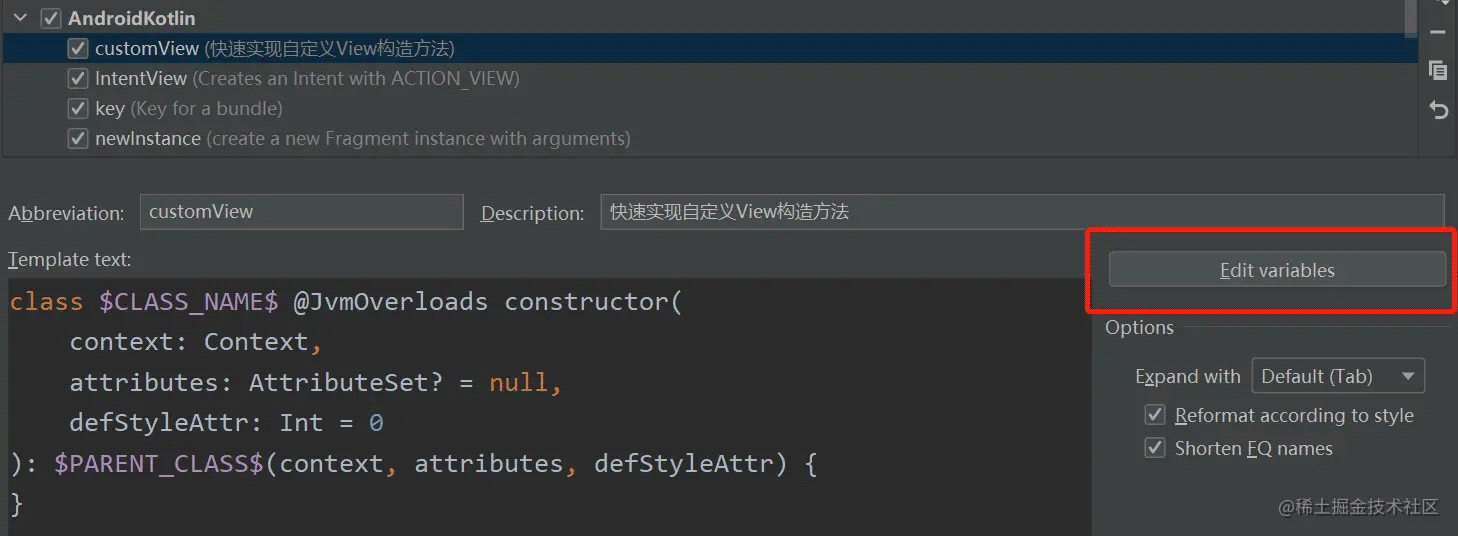Duplicate the selected live template
Viewport: 1458px width, 536px height.
coord(1438,70)
